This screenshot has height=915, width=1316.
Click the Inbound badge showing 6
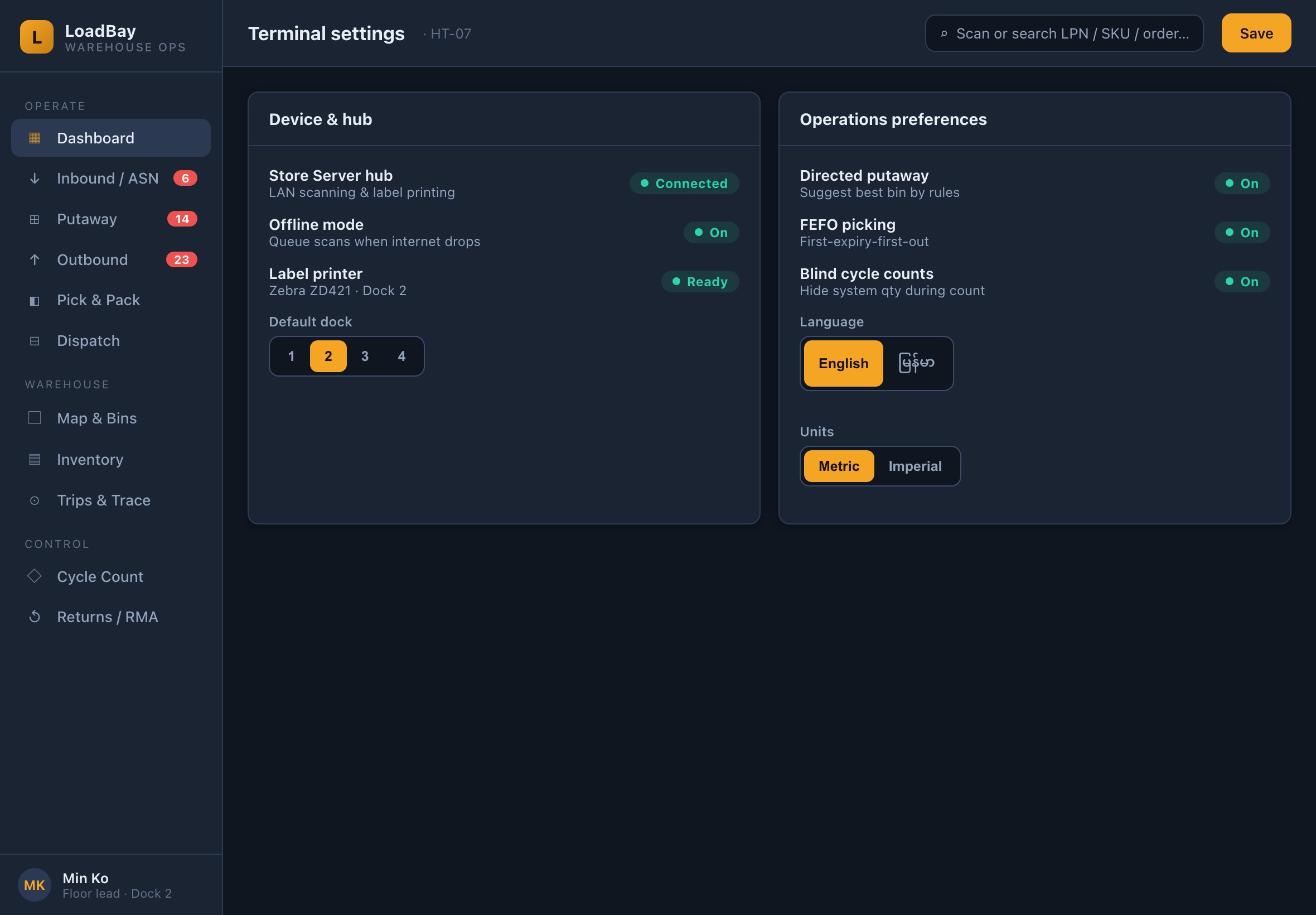pyautogui.click(x=185, y=179)
